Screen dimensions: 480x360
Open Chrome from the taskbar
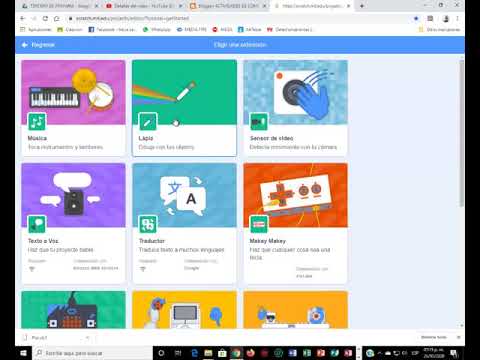click(x=236, y=353)
